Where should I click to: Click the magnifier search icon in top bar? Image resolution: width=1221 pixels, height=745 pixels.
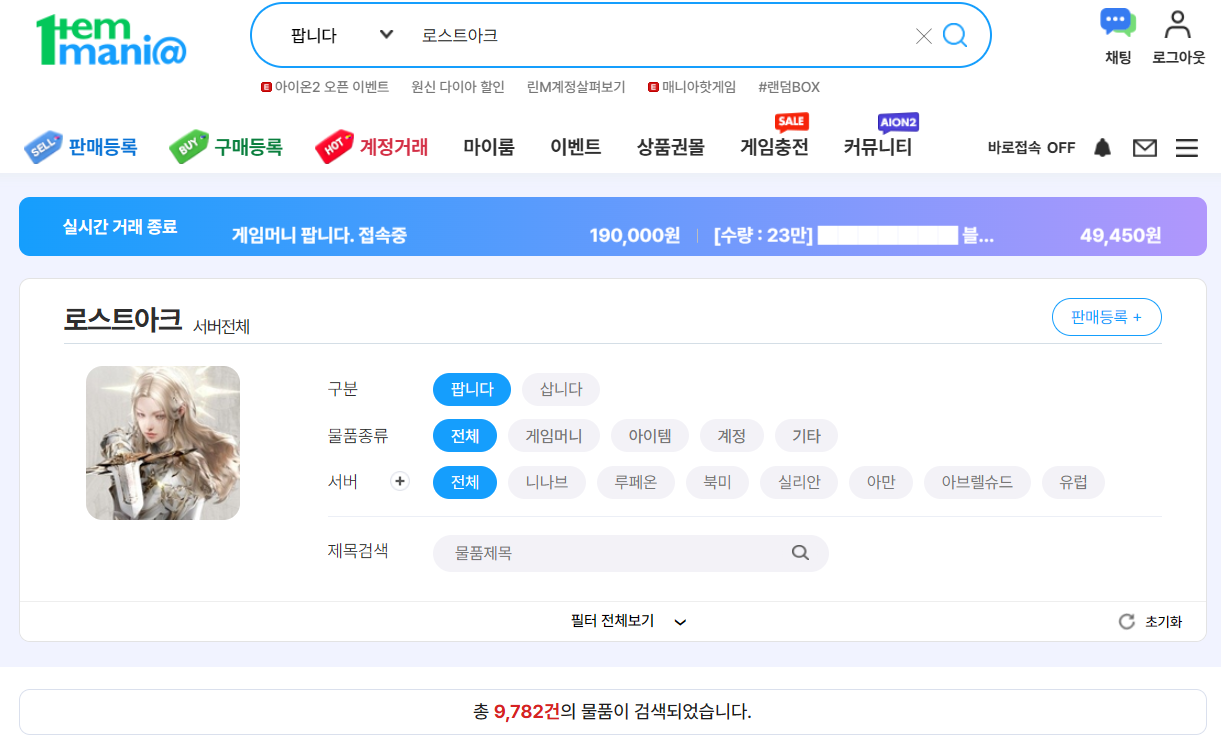pos(955,36)
